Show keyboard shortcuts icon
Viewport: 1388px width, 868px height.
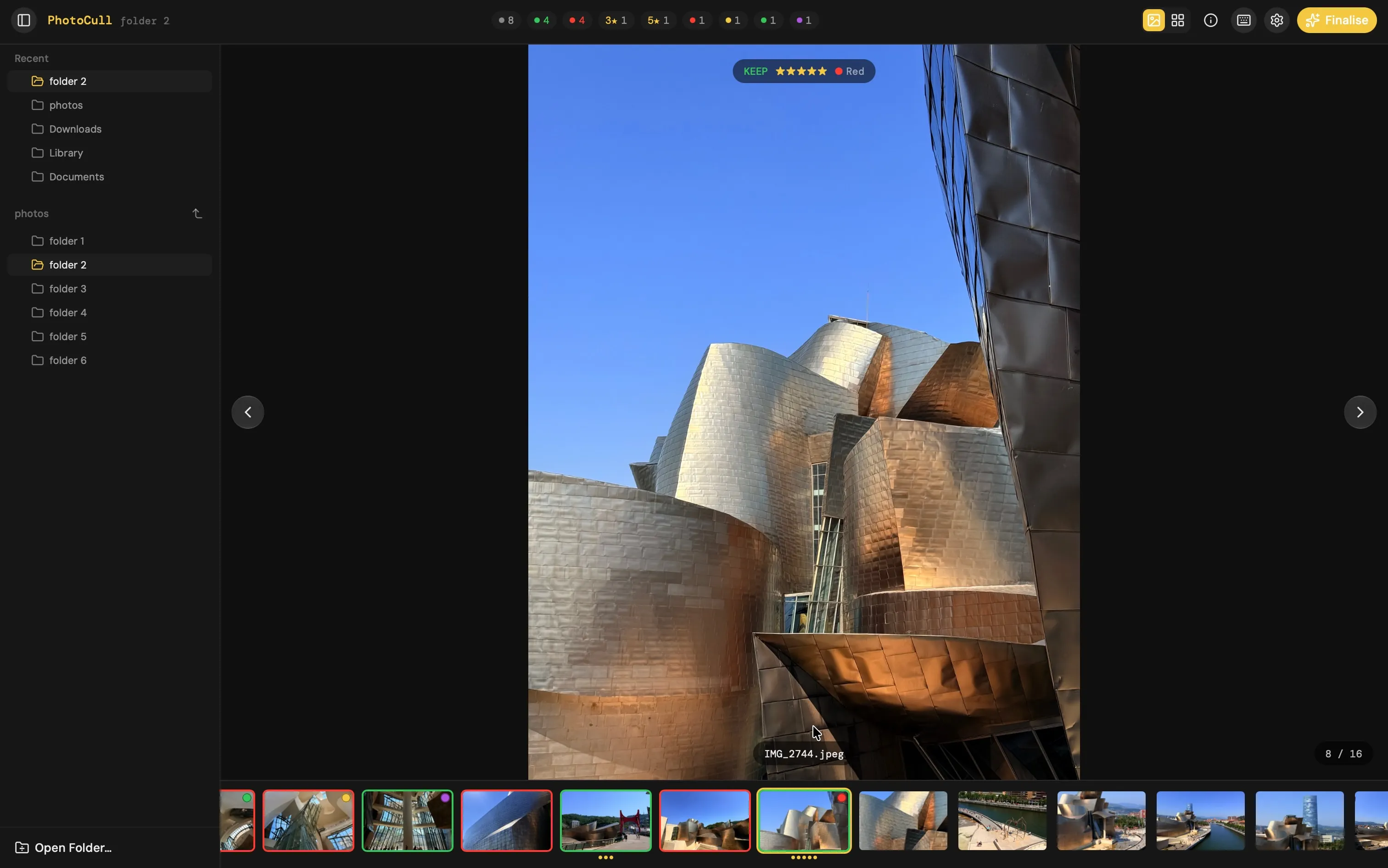(x=1243, y=20)
